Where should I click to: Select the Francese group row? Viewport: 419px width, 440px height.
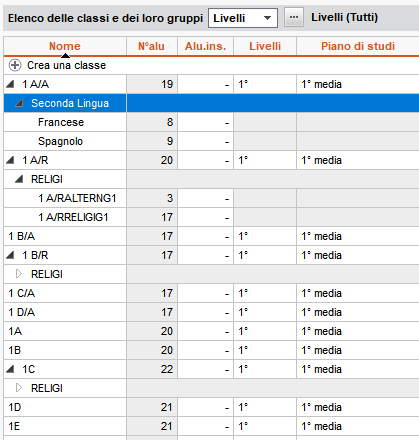coord(211,122)
